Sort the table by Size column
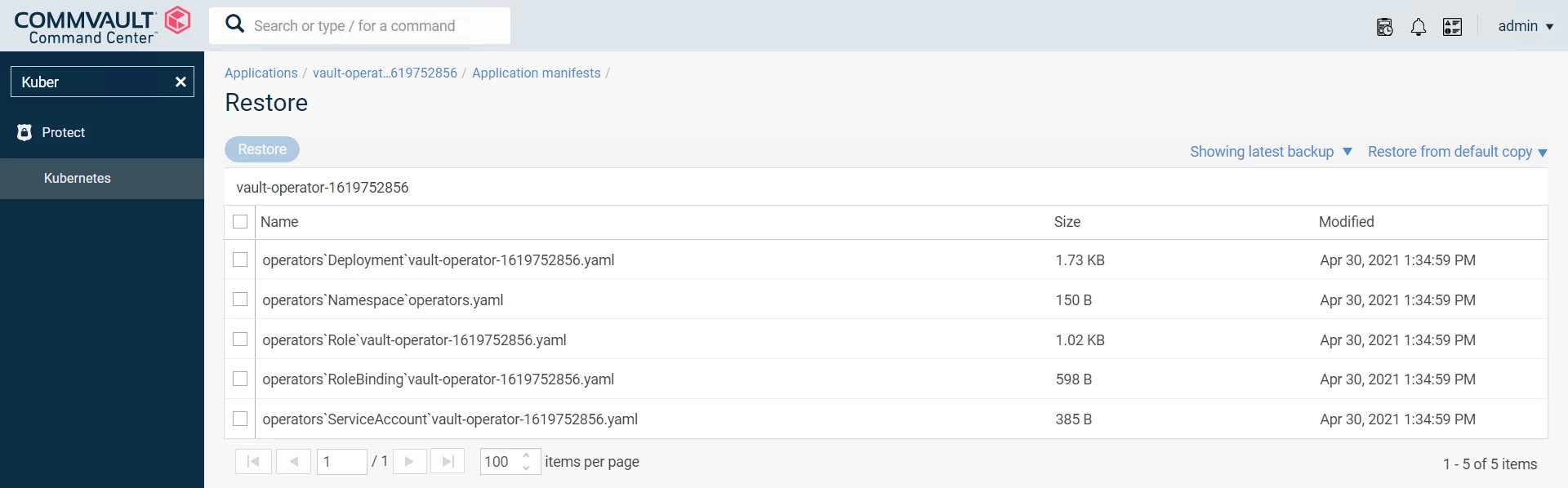The height and width of the screenshot is (488, 1568). (1067, 222)
